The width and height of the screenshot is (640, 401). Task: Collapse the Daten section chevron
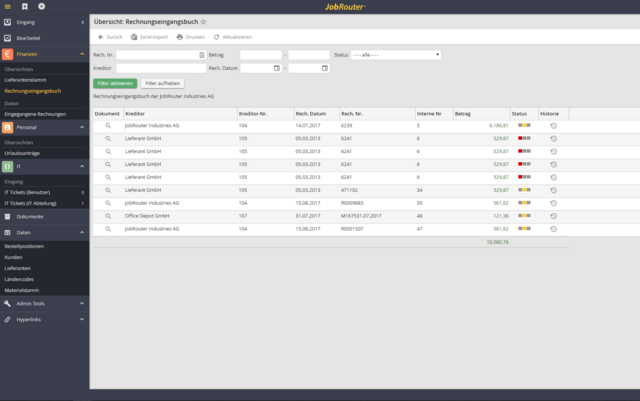(x=82, y=232)
